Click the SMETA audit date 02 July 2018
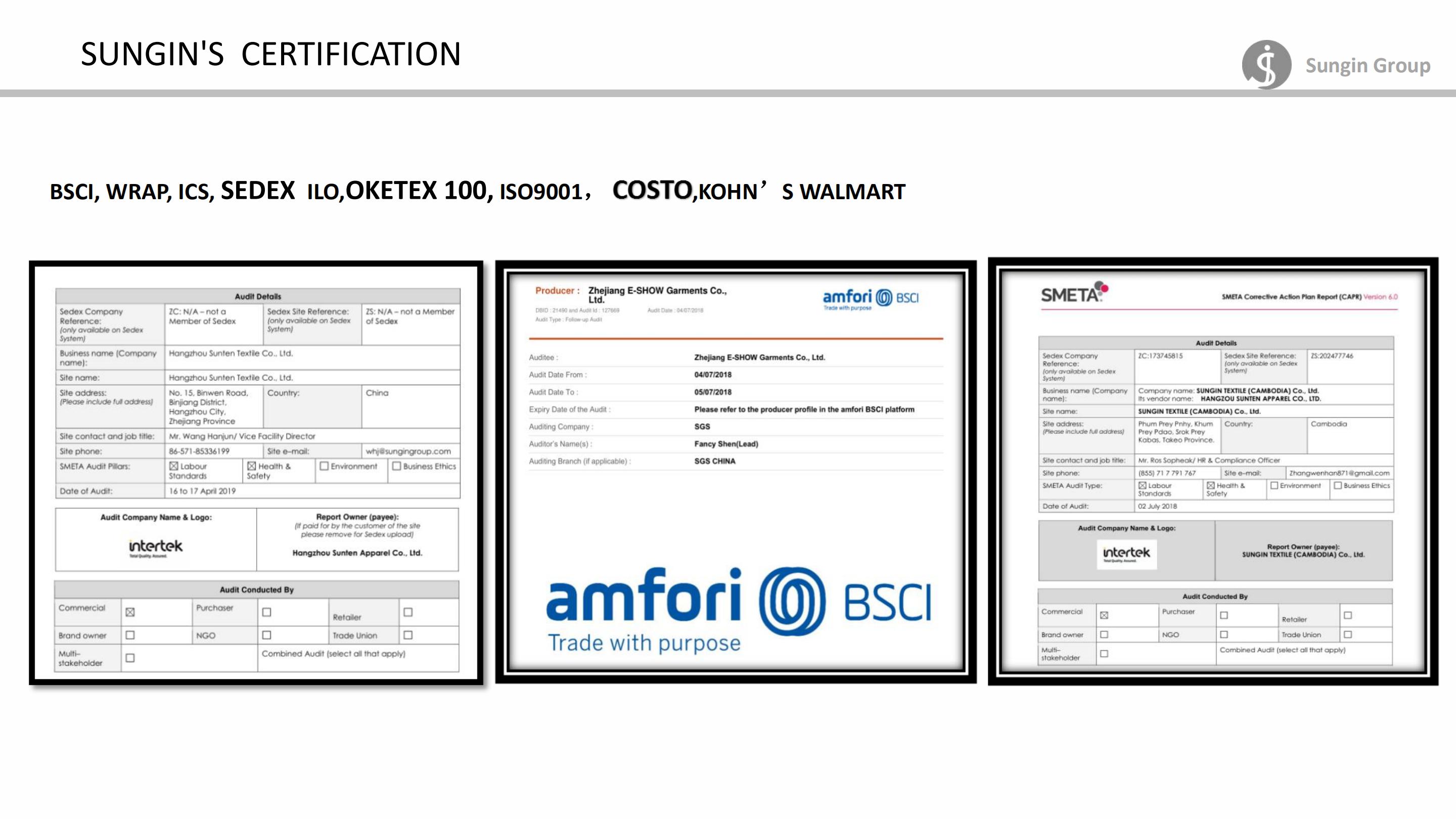 (1158, 507)
